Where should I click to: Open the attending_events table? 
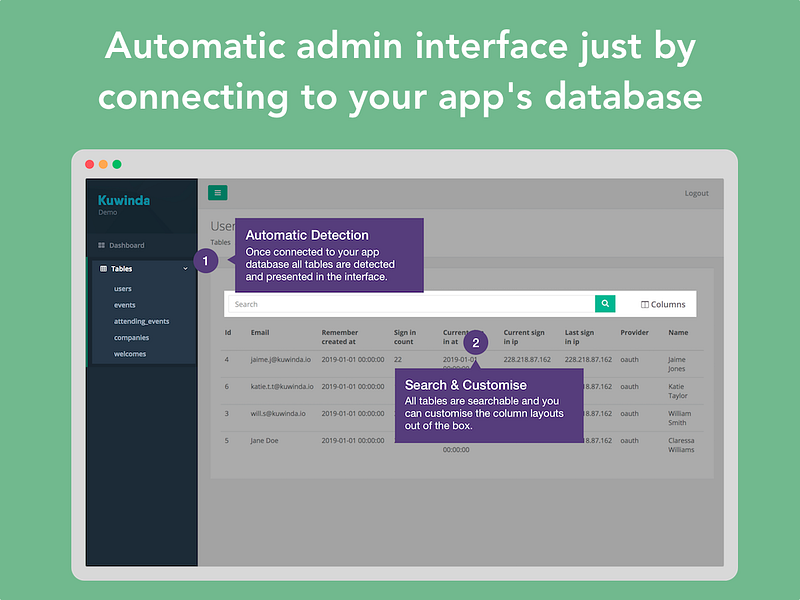141,321
